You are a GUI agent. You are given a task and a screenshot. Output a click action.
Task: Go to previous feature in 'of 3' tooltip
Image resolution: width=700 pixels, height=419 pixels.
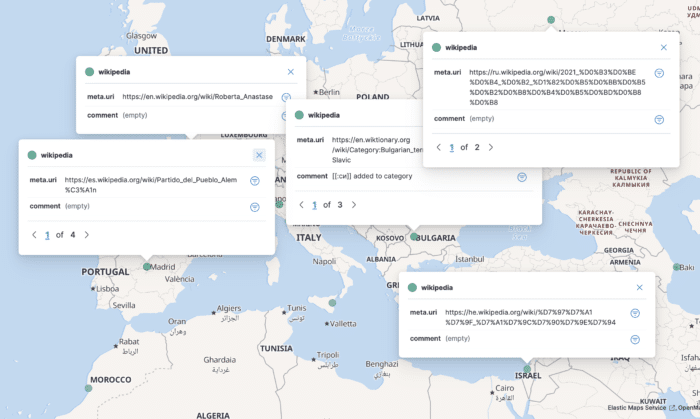pos(301,205)
